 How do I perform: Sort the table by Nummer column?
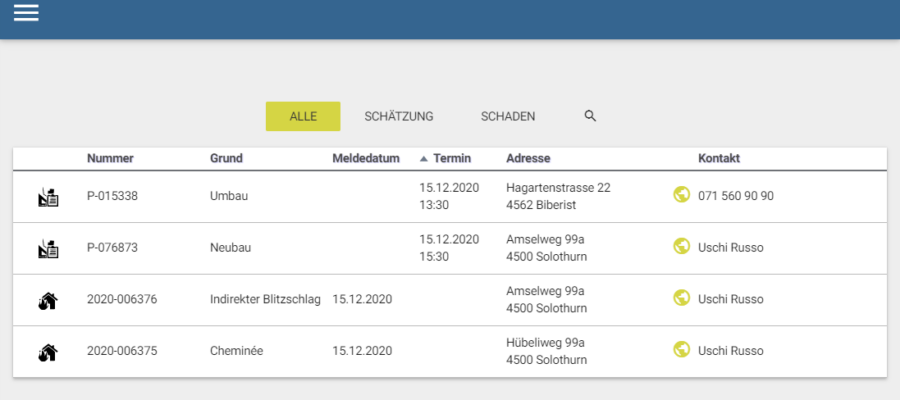point(110,159)
